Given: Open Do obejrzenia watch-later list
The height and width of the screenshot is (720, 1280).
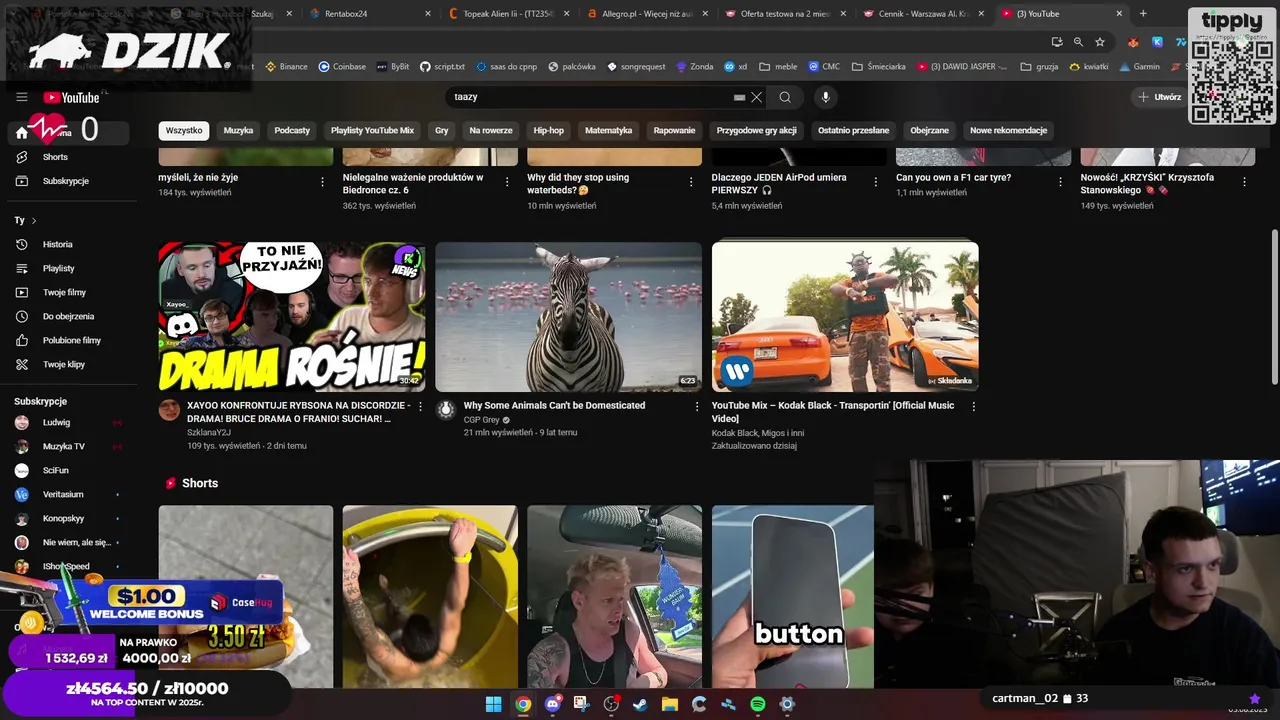Looking at the screenshot, I should (x=68, y=316).
